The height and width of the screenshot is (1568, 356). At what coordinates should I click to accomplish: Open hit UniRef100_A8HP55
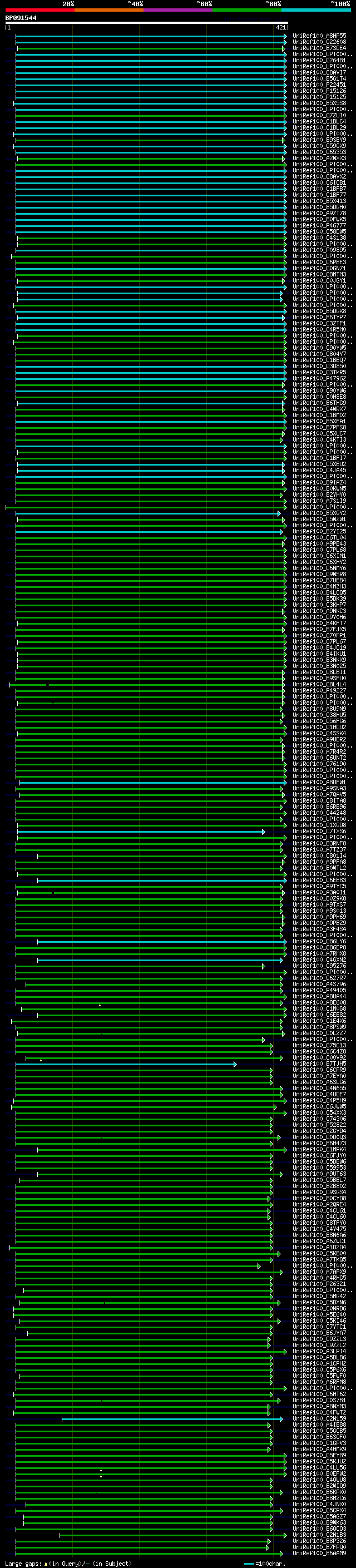[319, 36]
